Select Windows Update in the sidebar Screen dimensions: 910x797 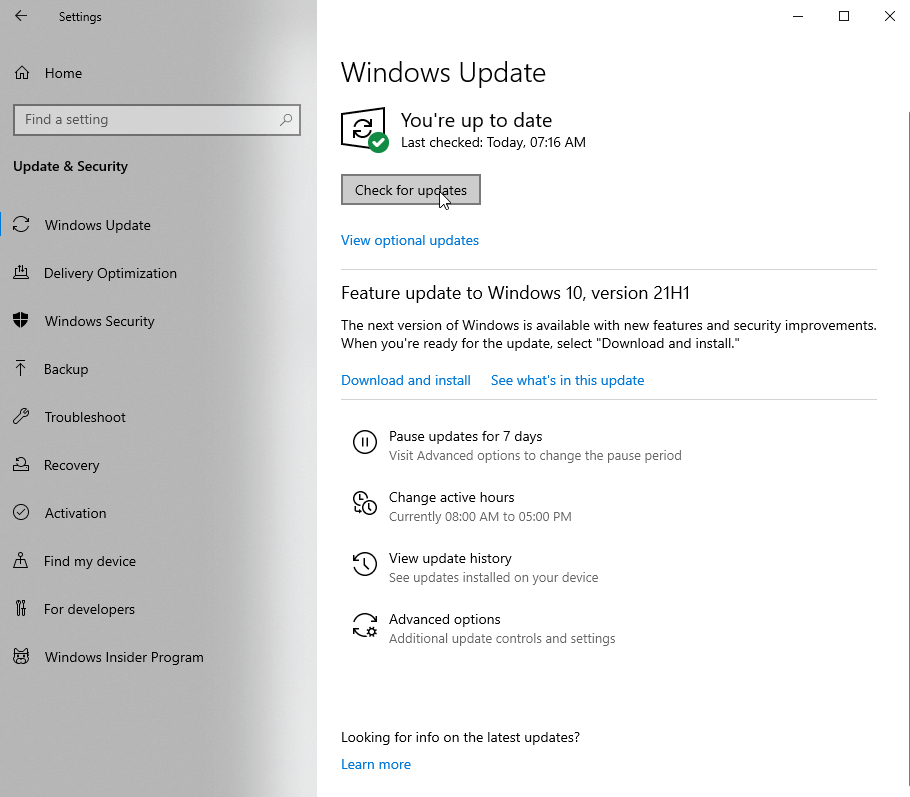point(20,225)
